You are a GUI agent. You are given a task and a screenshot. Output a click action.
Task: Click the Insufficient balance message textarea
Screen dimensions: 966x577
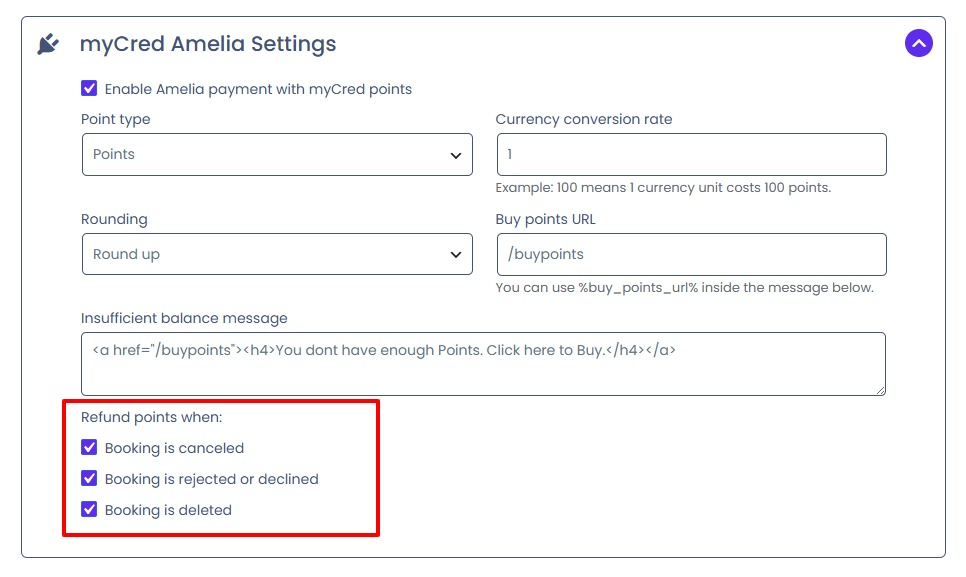pos(484,364)
